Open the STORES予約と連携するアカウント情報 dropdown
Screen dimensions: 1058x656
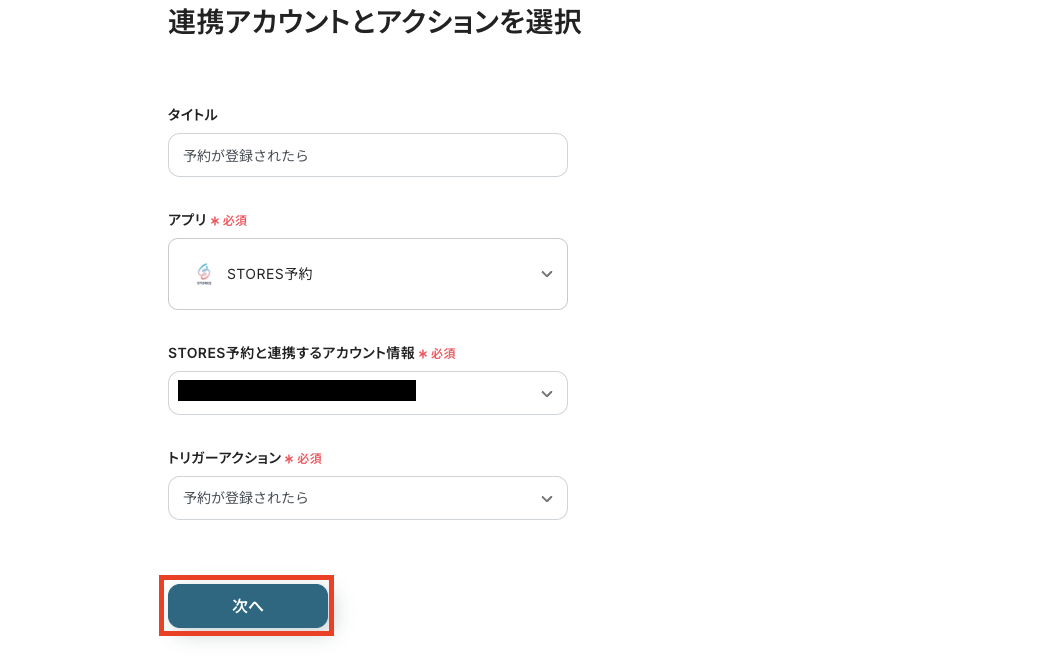click(x=367, y=393)
